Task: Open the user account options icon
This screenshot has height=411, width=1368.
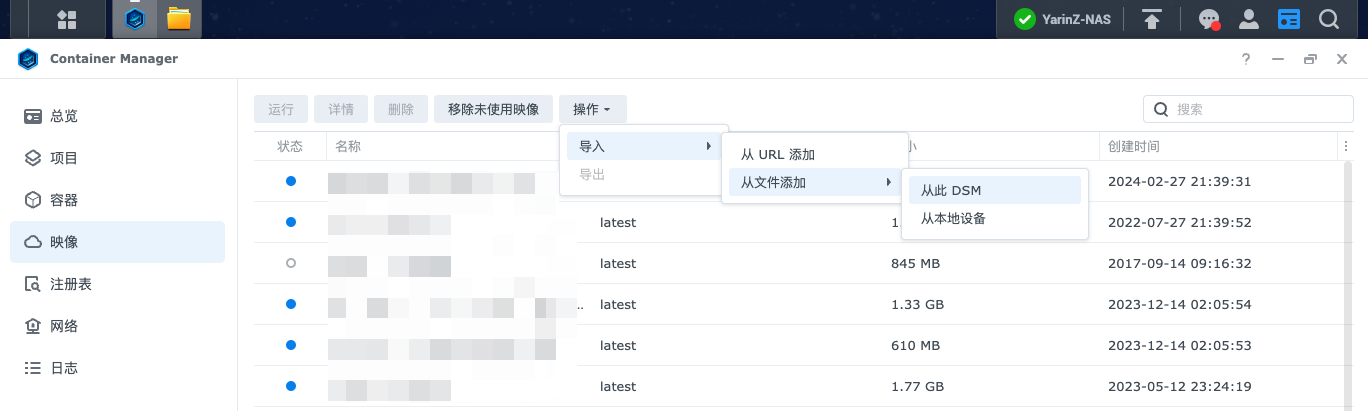Action: coord(1248,19)
